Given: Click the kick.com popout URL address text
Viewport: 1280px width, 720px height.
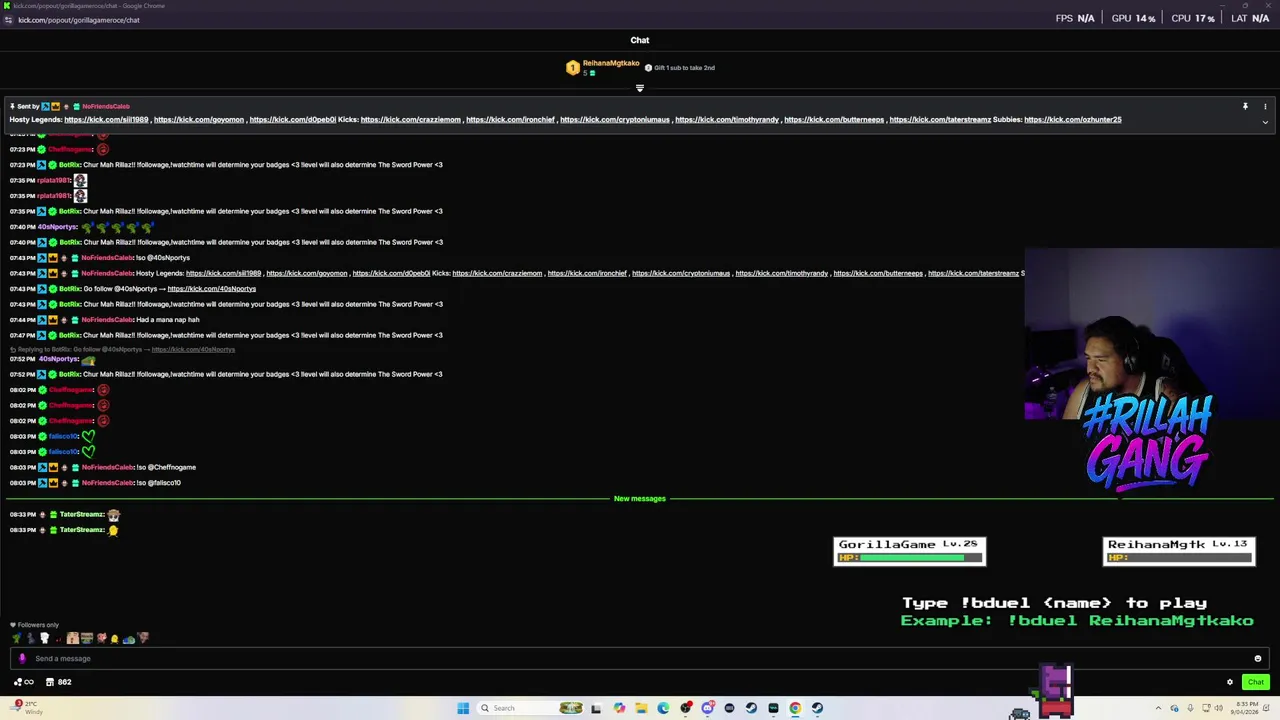Looking at the screenshot, I should [x=78, y=20].
